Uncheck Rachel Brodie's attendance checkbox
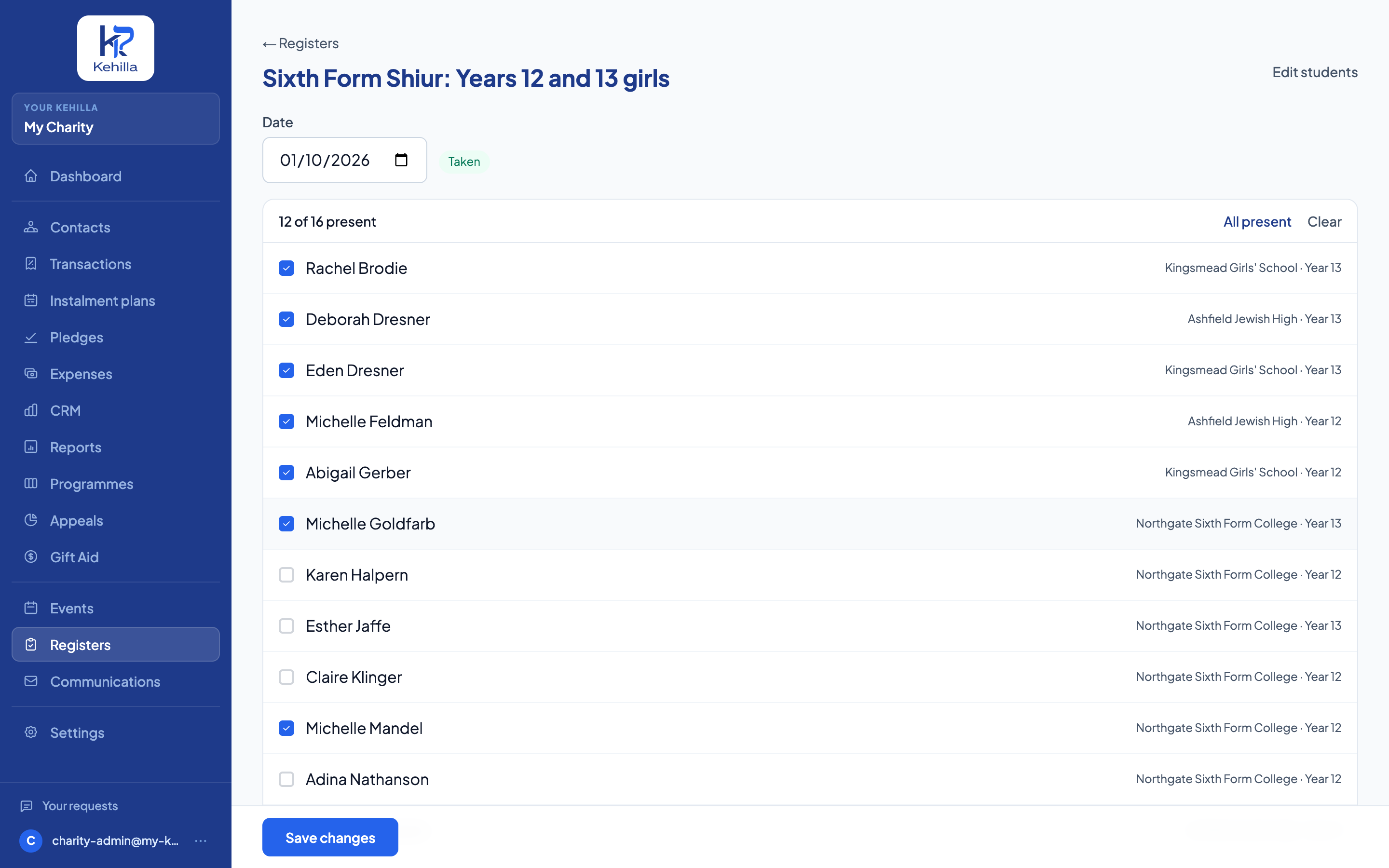This screenshot has width=1389, height=868. tap(286, 268)
